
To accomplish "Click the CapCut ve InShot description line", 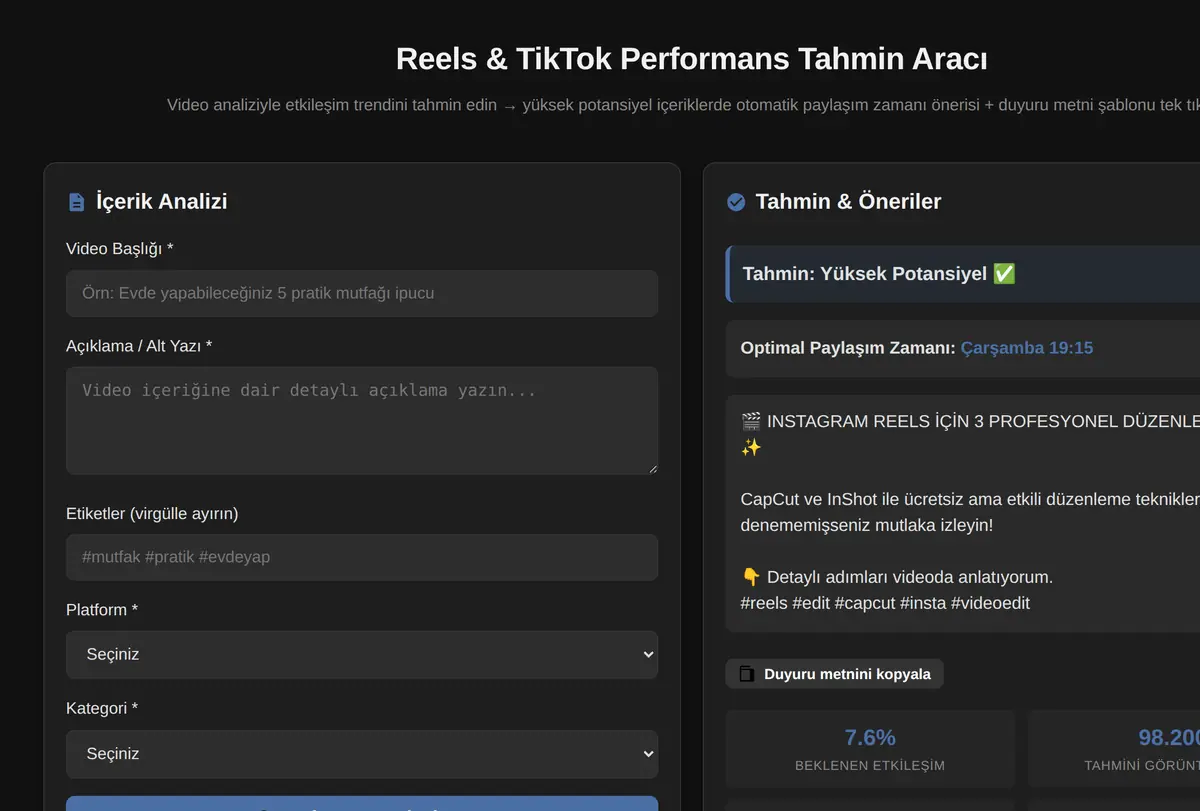I will (x=970, y=499).
